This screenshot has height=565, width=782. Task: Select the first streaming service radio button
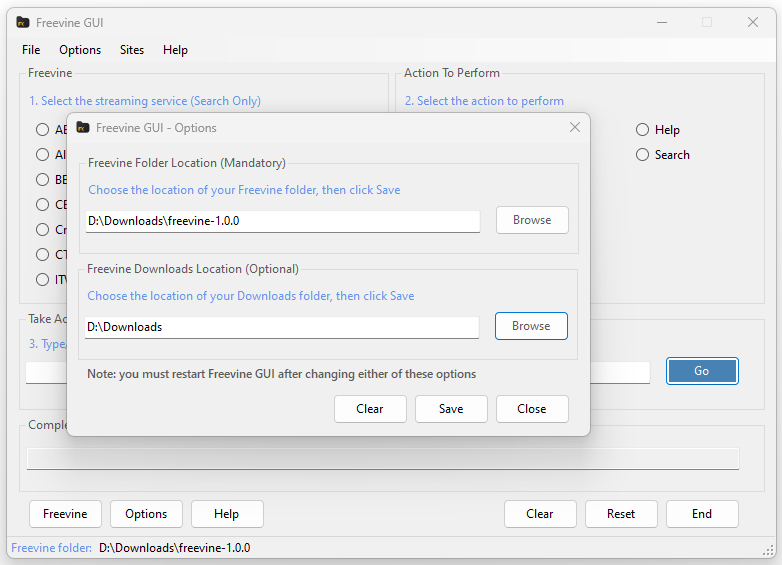click(42, 130)
